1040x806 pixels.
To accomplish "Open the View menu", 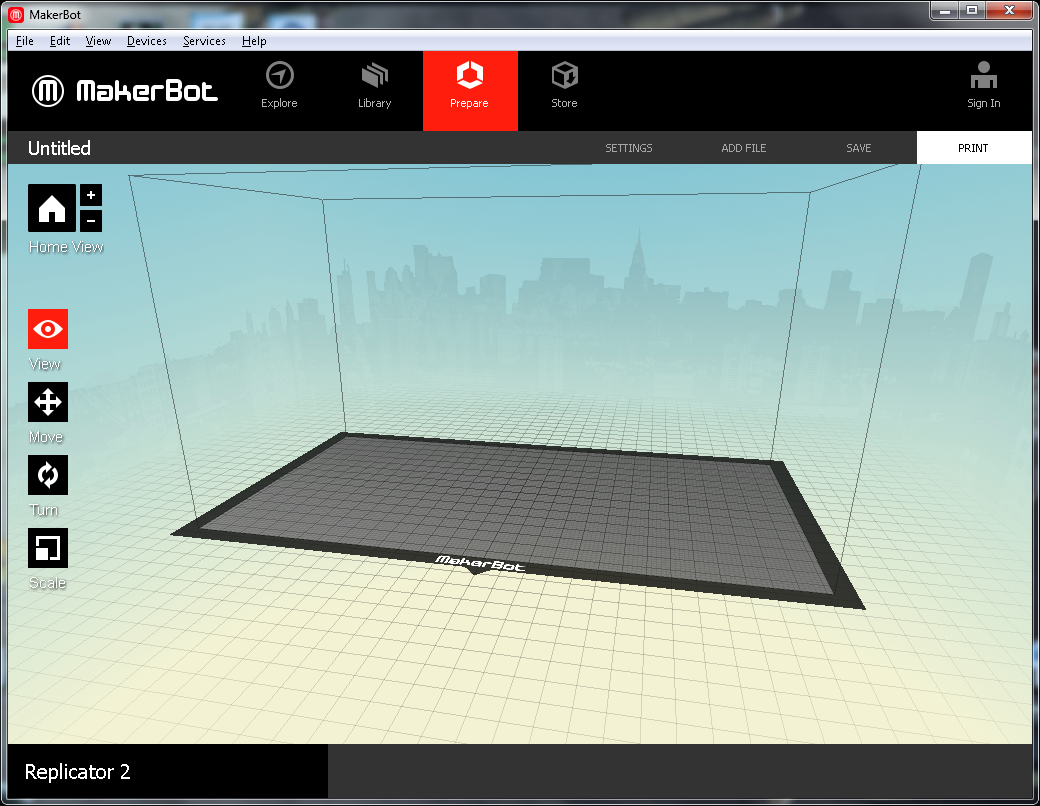I will tap(98, 41).
